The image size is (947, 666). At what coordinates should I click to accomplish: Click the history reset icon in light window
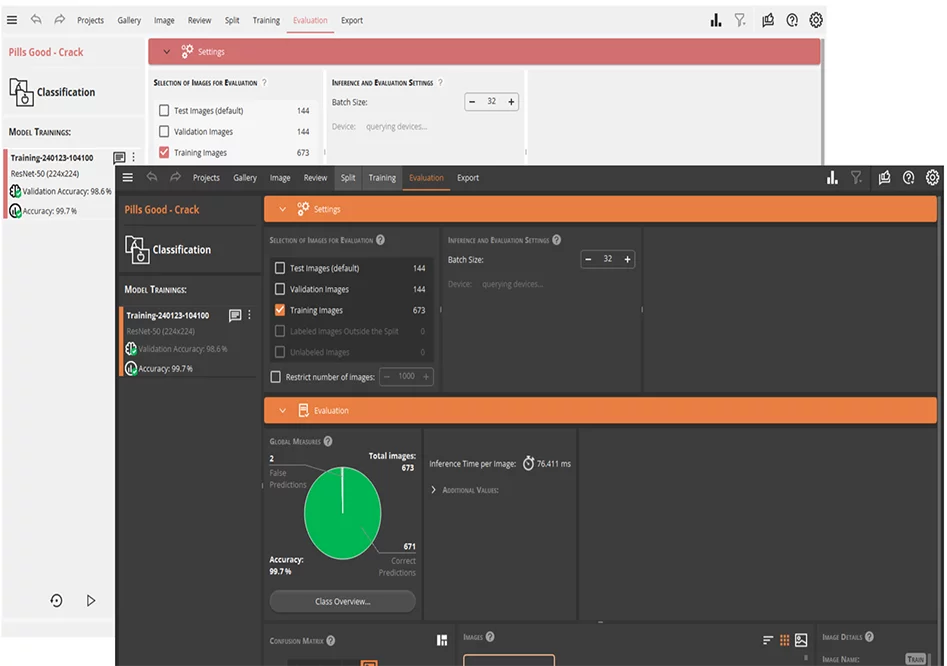coord(56,600)
